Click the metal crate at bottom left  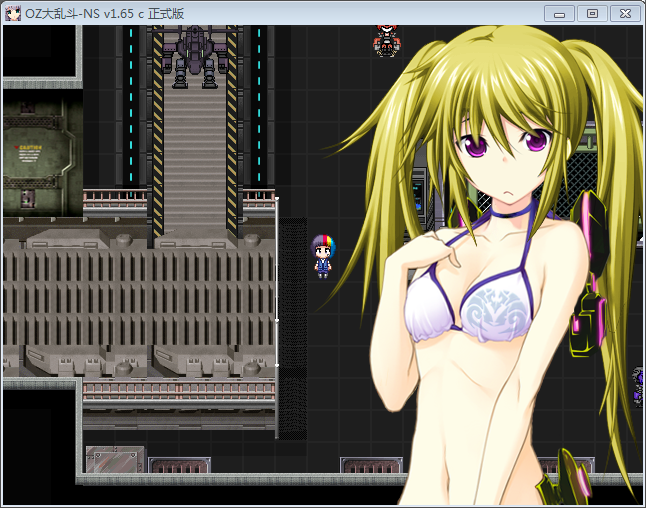tap(115, 459)
